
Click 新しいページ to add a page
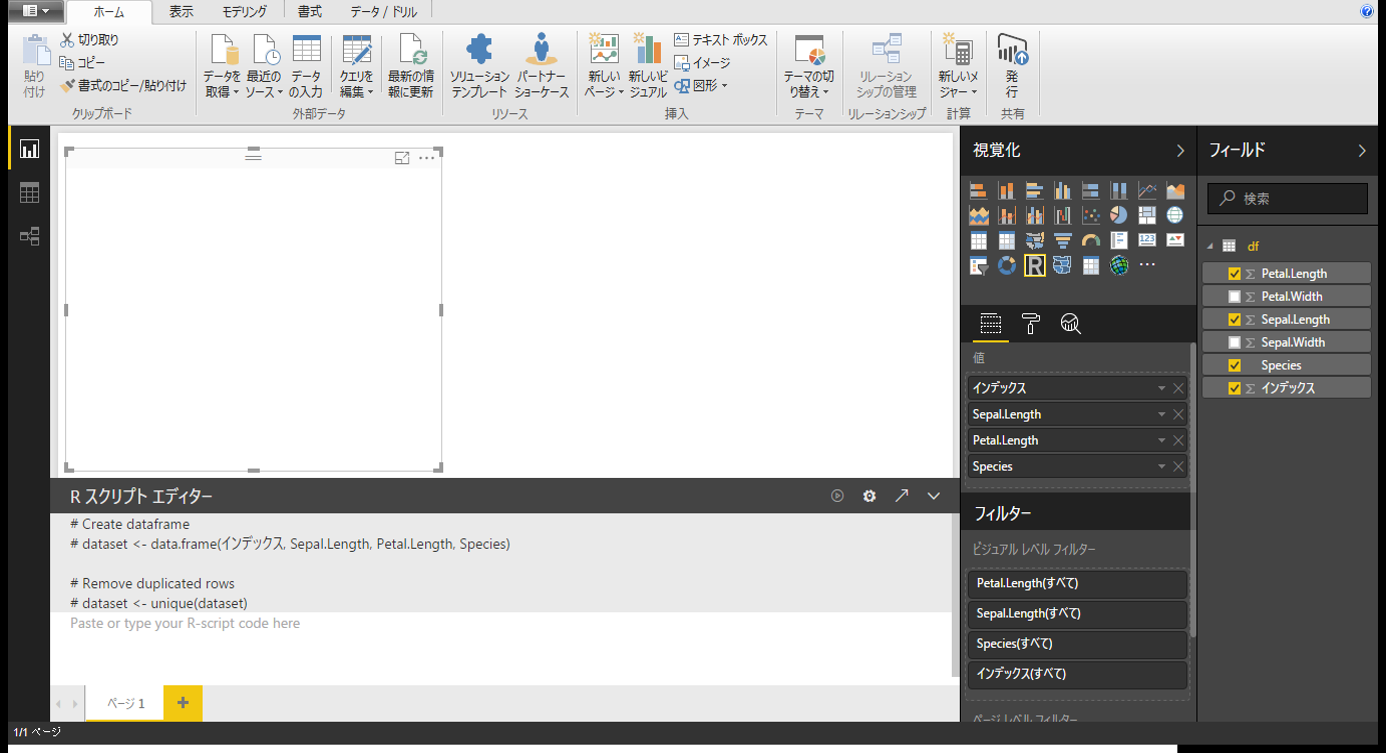coord(603,65)
